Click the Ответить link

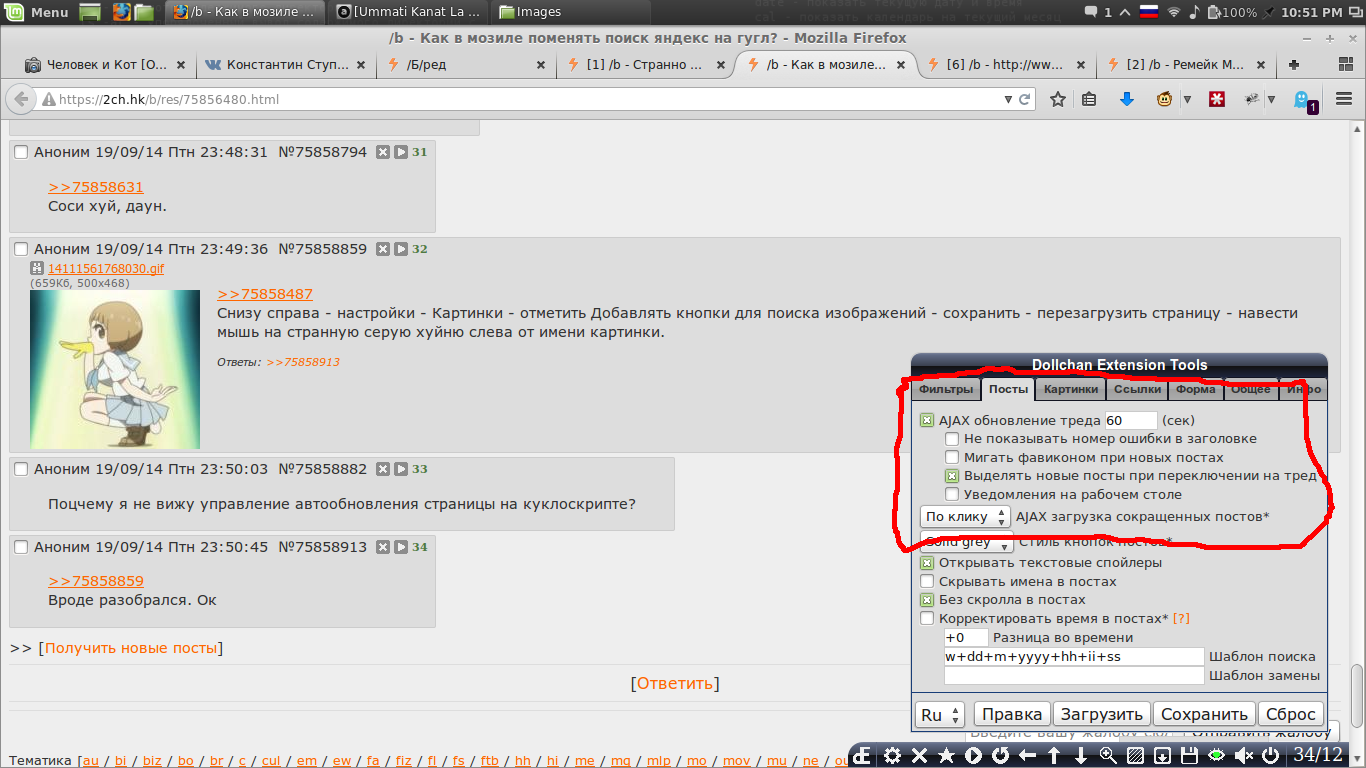click(675, 684)
